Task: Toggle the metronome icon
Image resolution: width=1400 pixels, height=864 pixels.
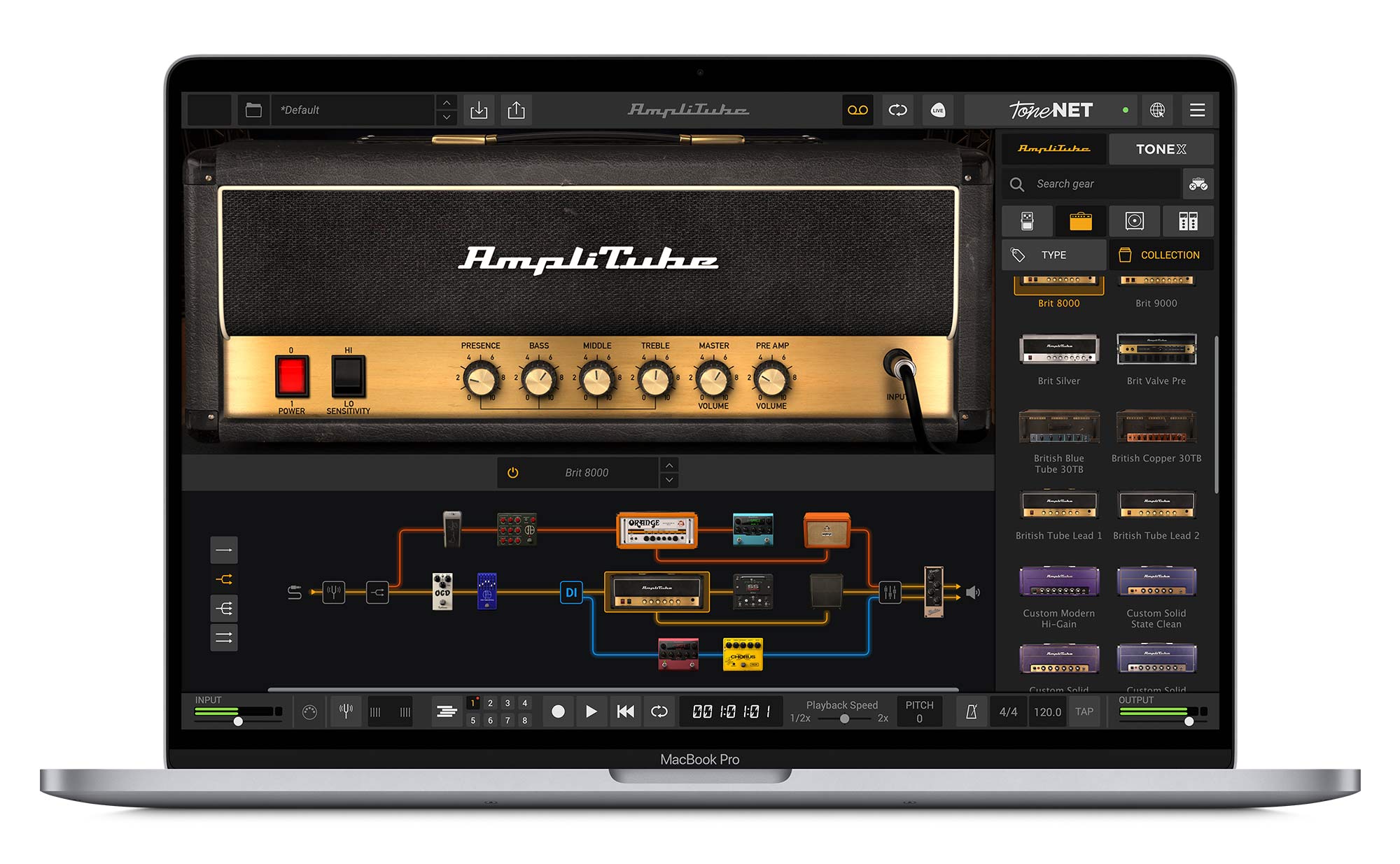Action: tap(971, 711)
